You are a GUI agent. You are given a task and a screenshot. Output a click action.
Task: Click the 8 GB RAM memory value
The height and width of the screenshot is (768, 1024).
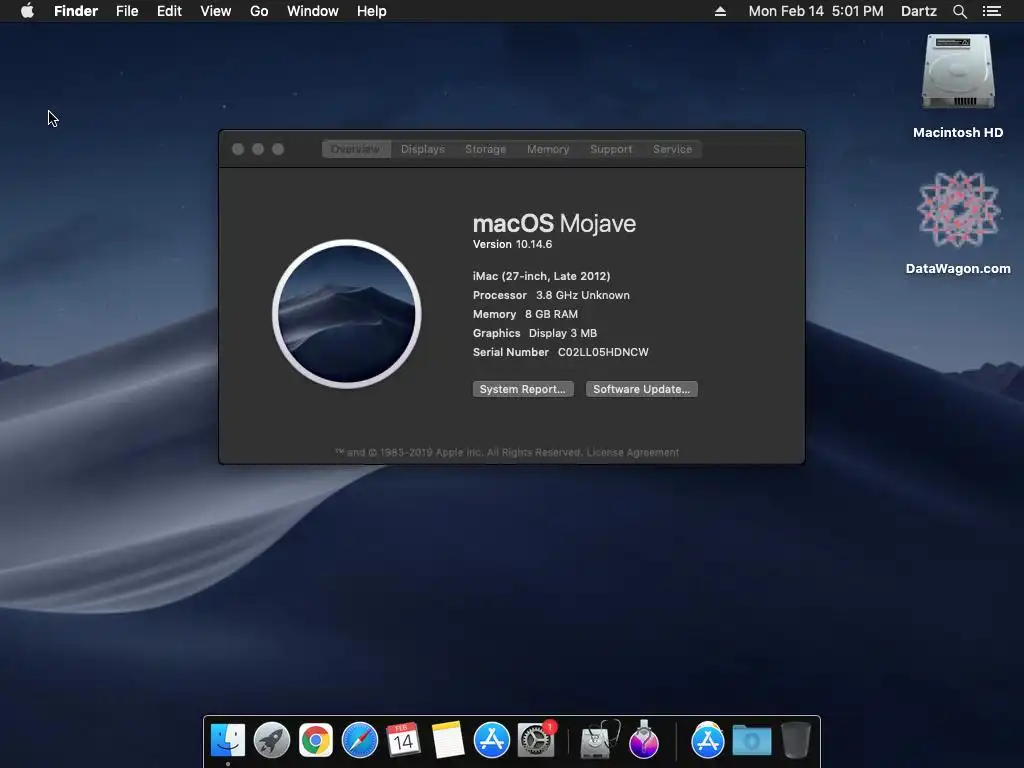[551, 314]
